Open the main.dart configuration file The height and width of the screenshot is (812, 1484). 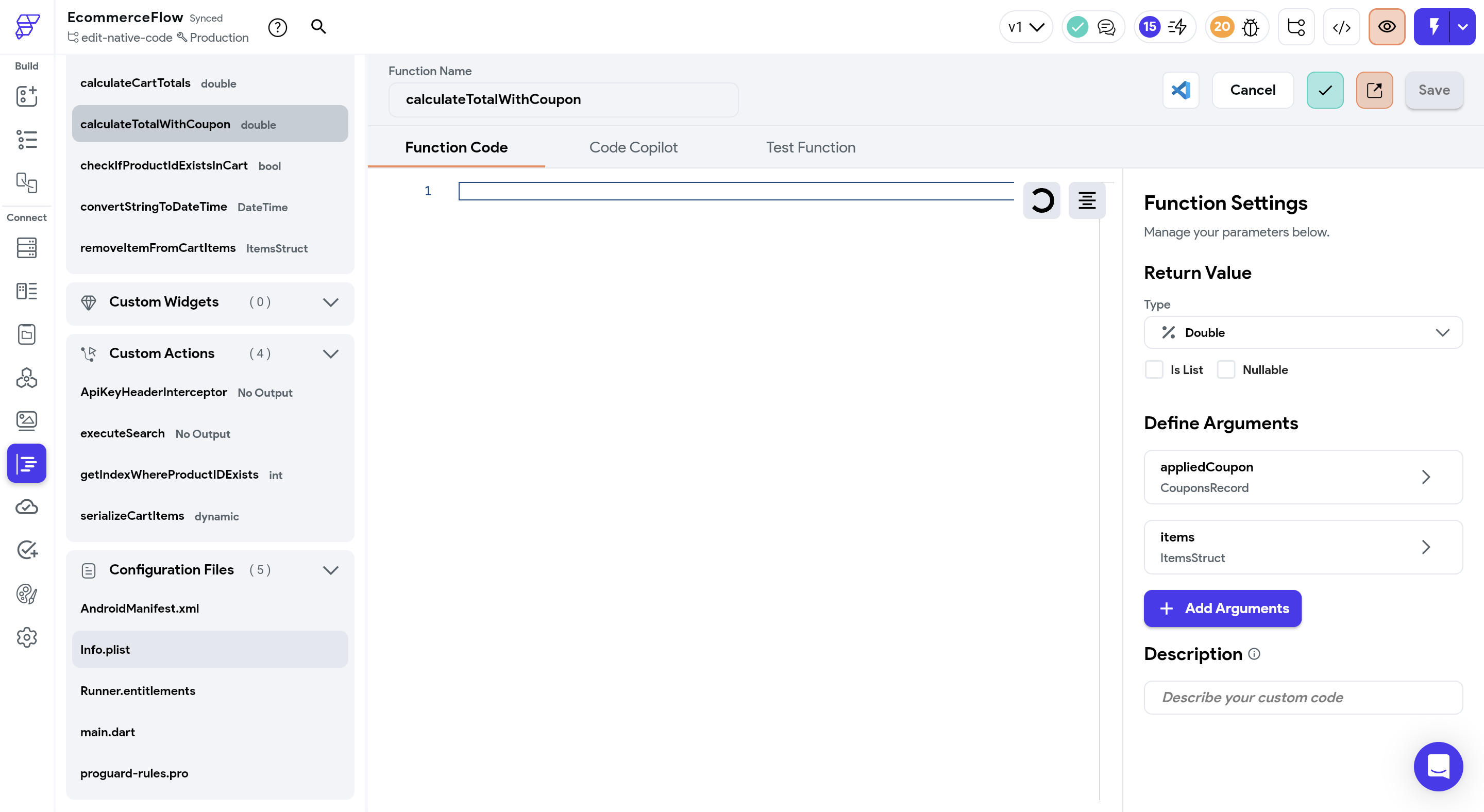(x=210, y=732)
